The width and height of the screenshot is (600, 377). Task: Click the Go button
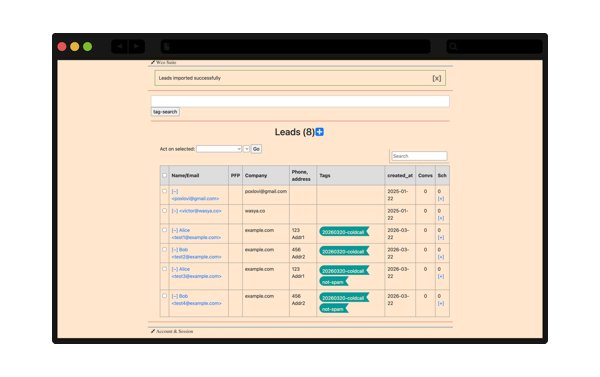click(x=256, y=149)
